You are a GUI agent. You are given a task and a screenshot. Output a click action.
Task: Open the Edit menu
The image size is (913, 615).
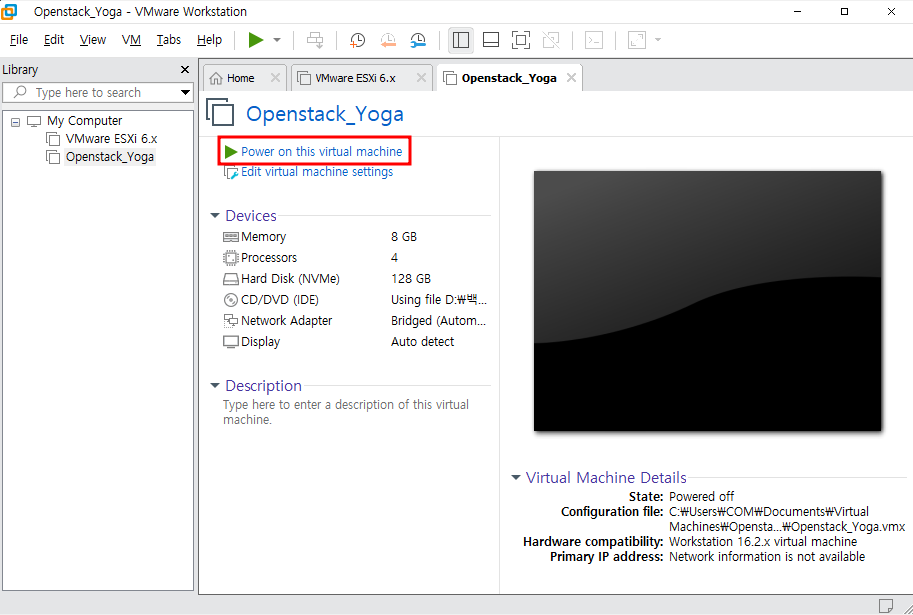click(x=54, y=40)
